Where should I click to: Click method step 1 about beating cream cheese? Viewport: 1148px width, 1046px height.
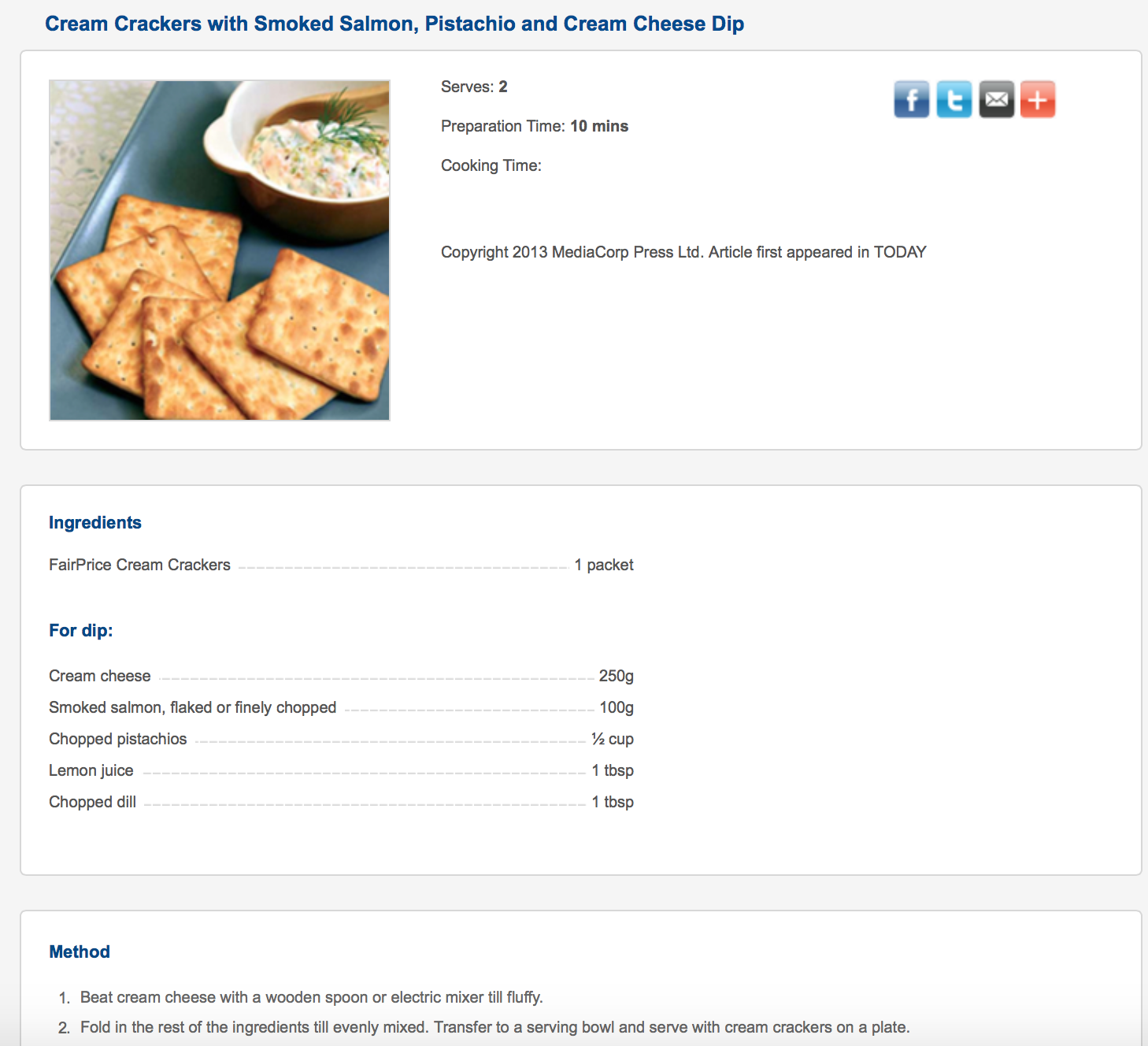point(311,997)
